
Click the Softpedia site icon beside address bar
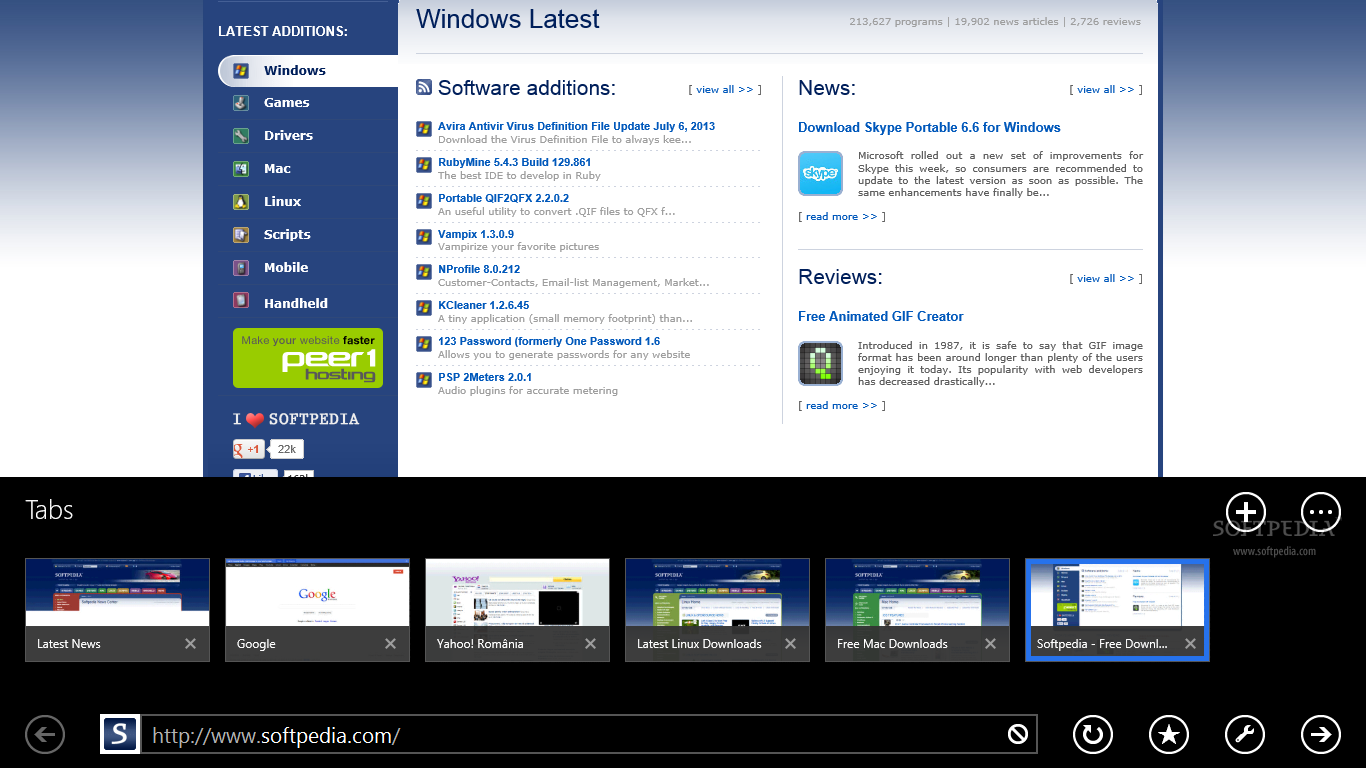(x=120, y=735)
